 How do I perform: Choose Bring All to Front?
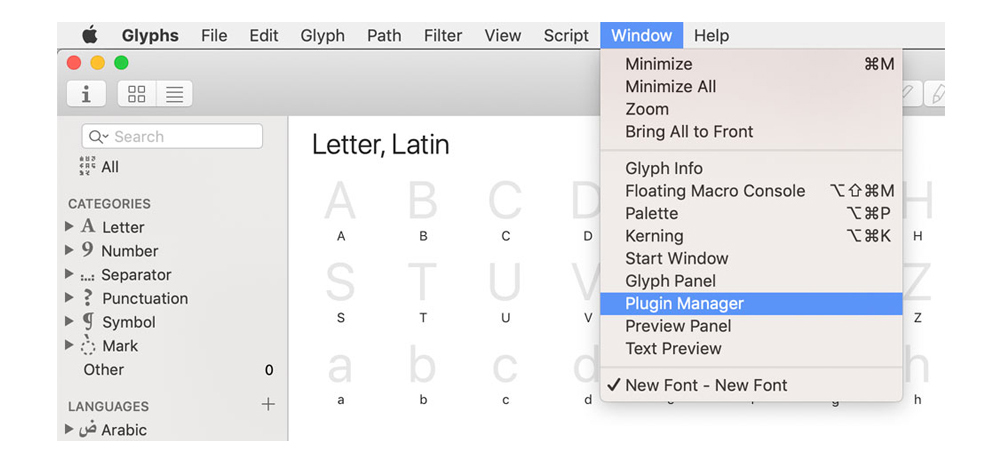751,131
